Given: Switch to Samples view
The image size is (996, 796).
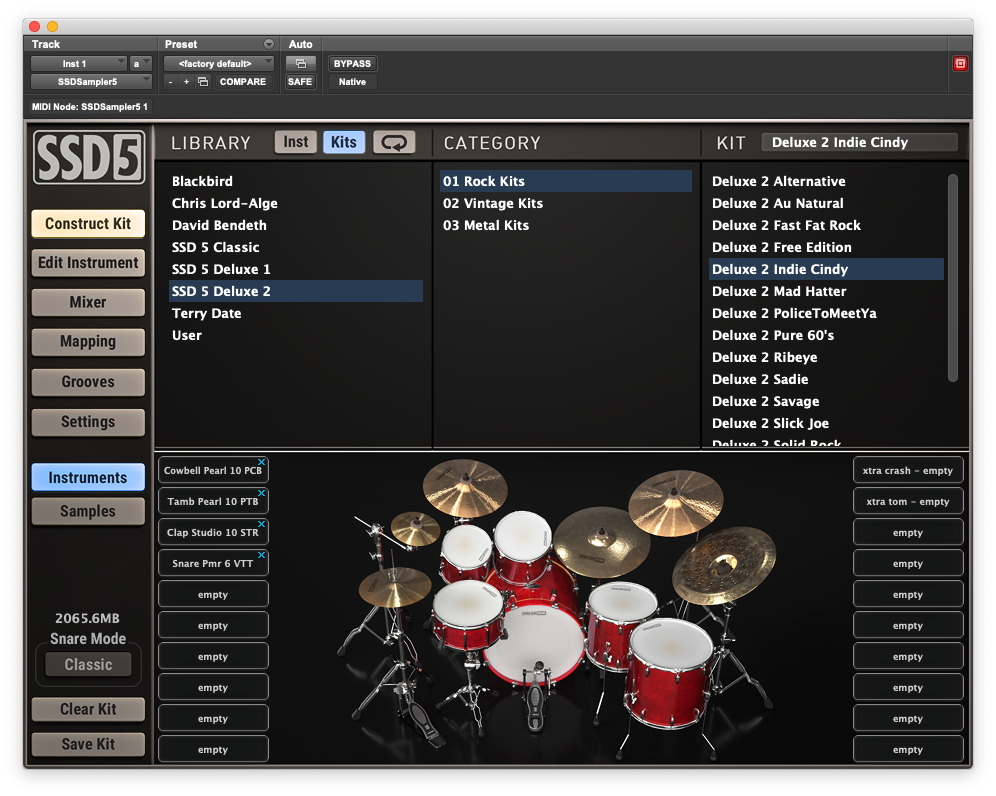Looking at the screenshot, I should (x=88, y=511).
